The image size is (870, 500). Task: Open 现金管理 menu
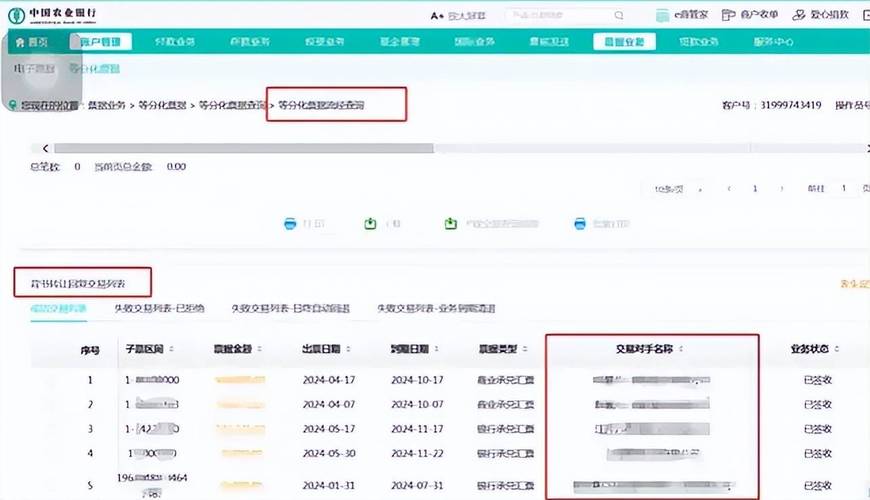[x=399, y=42]
